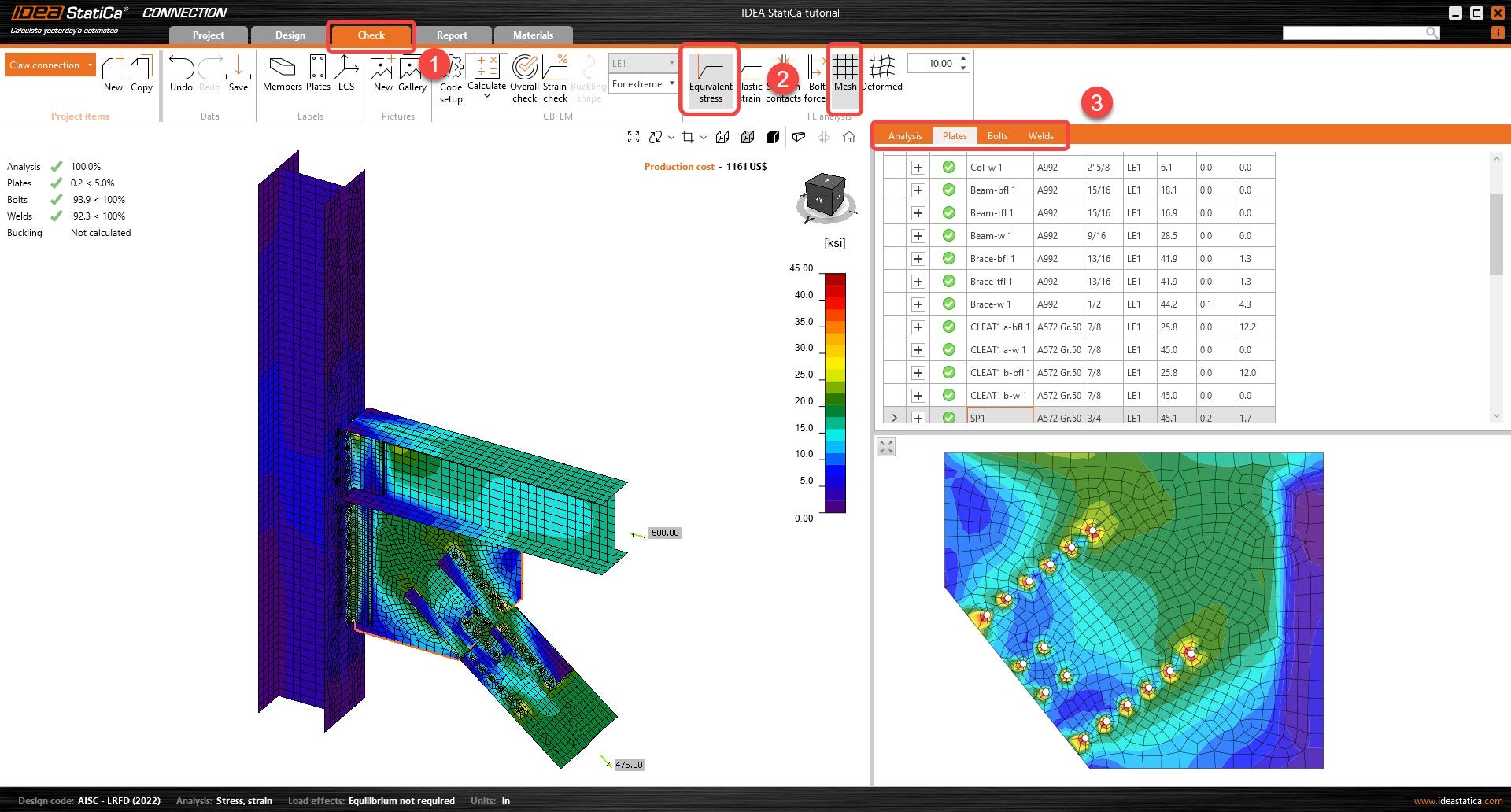Increase the deformation scale value stepper
Screen dimensions: 1511x812
click(x=963, y=59)
